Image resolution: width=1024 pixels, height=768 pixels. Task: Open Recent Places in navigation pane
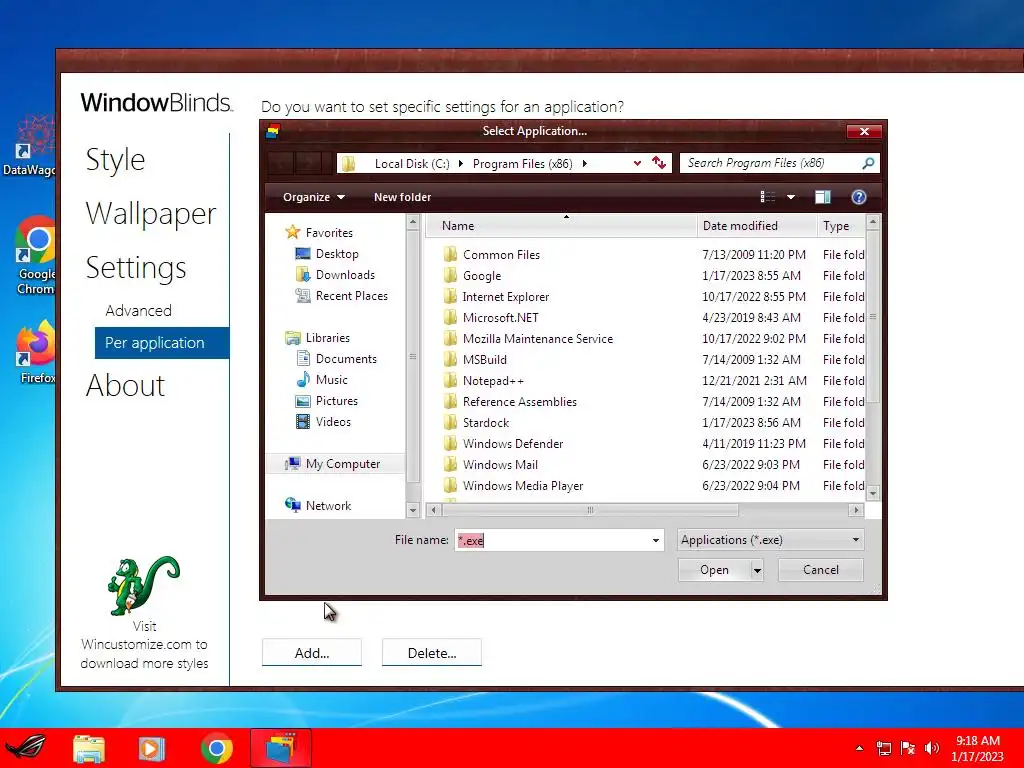351,296
